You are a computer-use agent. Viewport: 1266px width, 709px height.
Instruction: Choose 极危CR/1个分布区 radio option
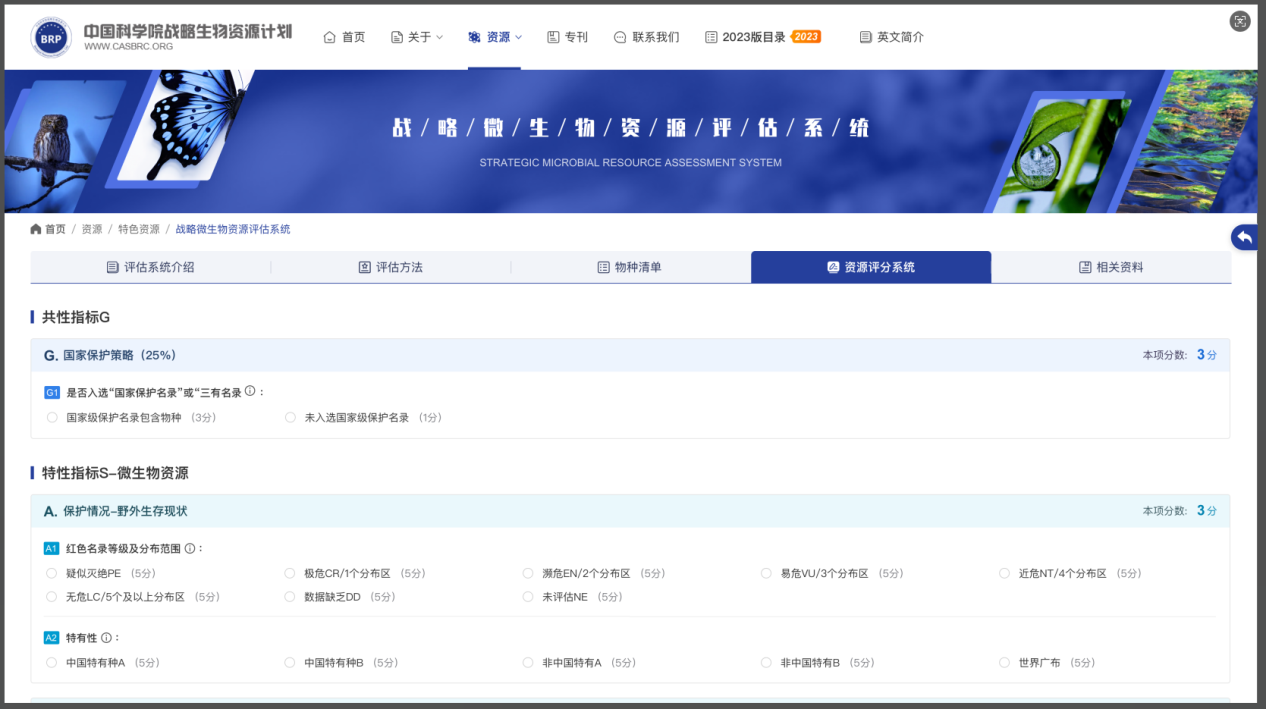(x=290, y=573)
